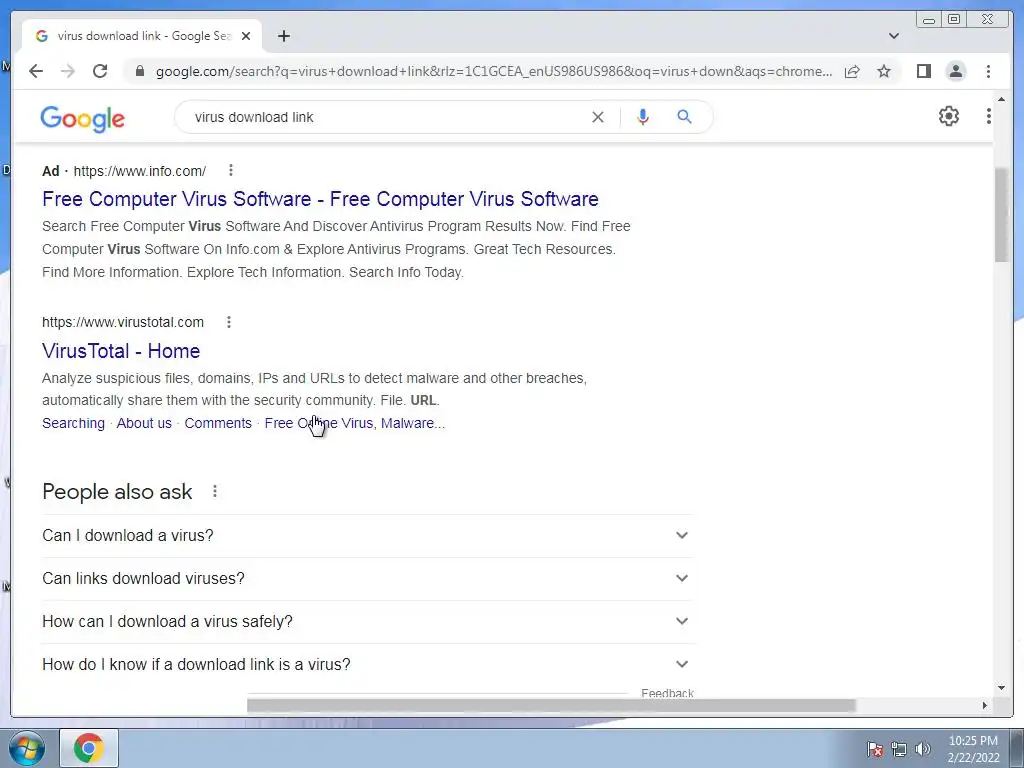Close the virus download link tab

[x=246, y=36]
